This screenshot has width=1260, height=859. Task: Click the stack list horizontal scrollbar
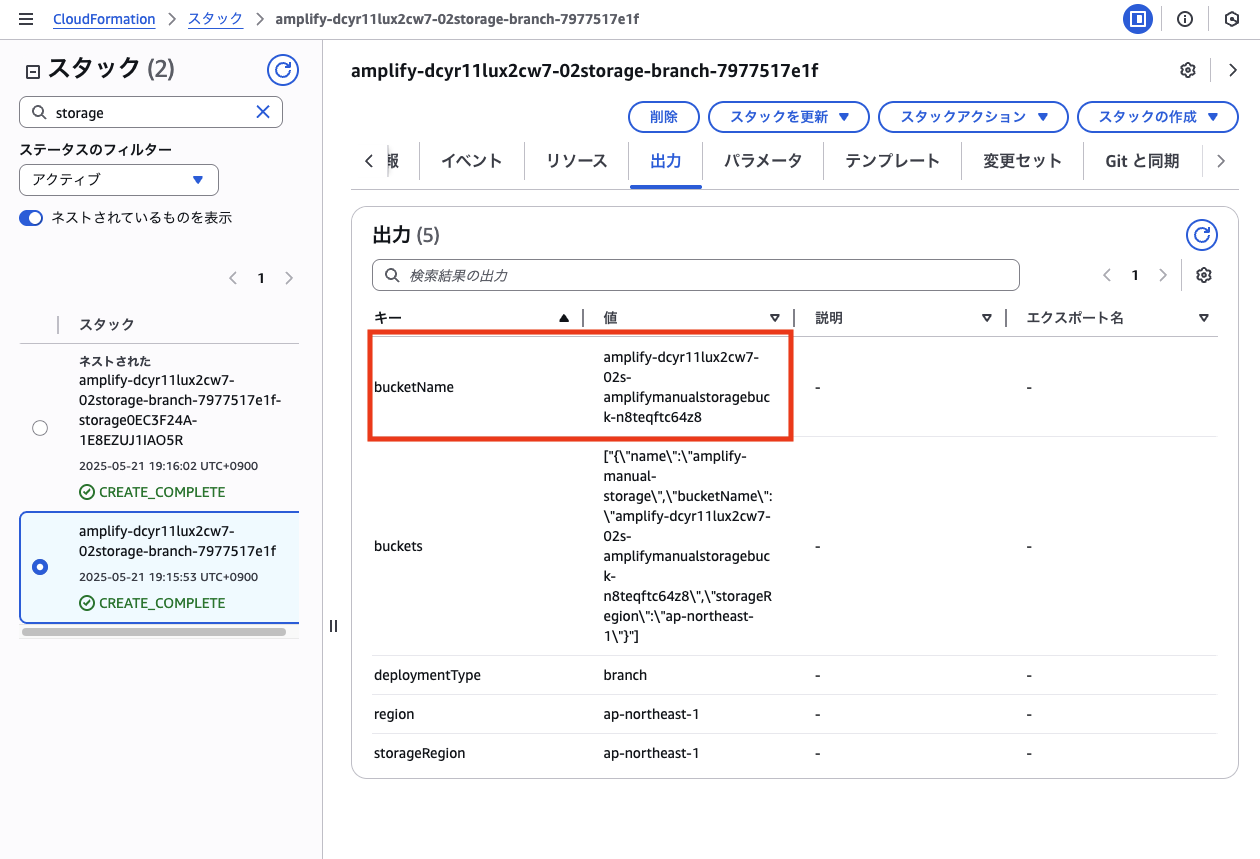(154, 632)
